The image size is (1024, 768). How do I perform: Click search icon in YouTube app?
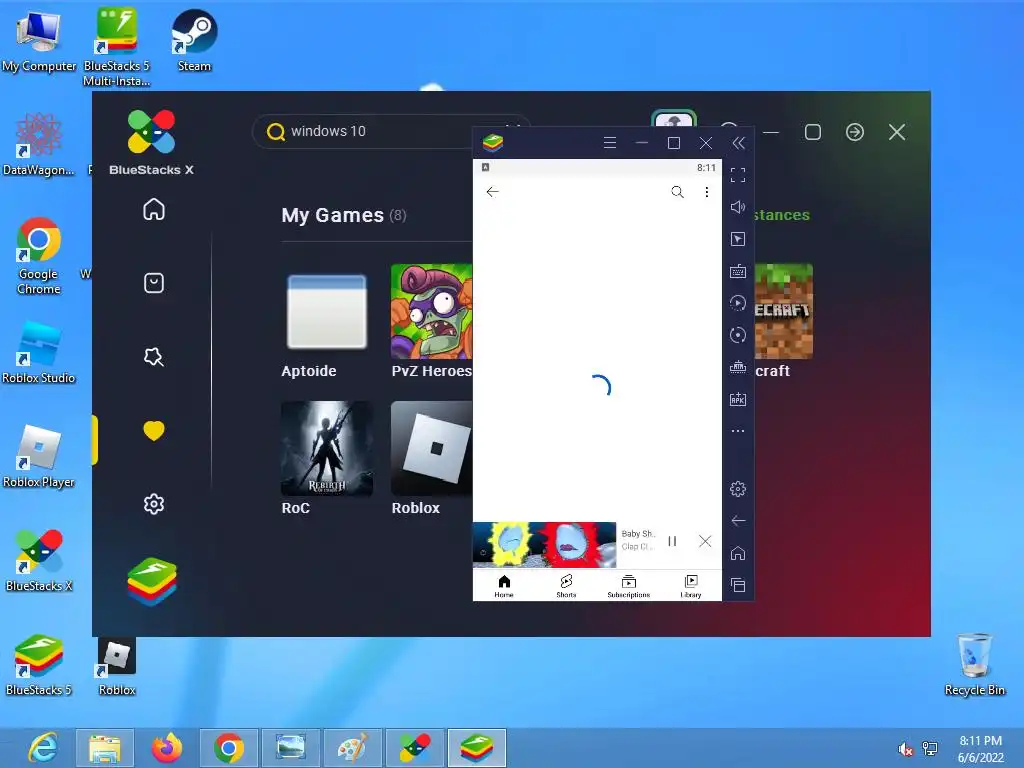pyautogui.click(x=677, y=192)
